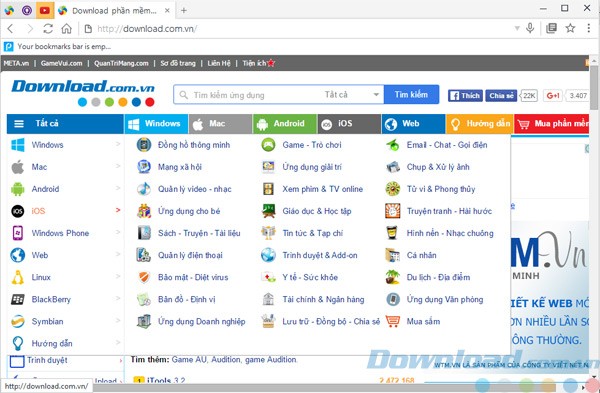Viewport: 600px width, 393px height.
Task: Open the Tất cả search category dropdown
Action: (x=351, y=95)
